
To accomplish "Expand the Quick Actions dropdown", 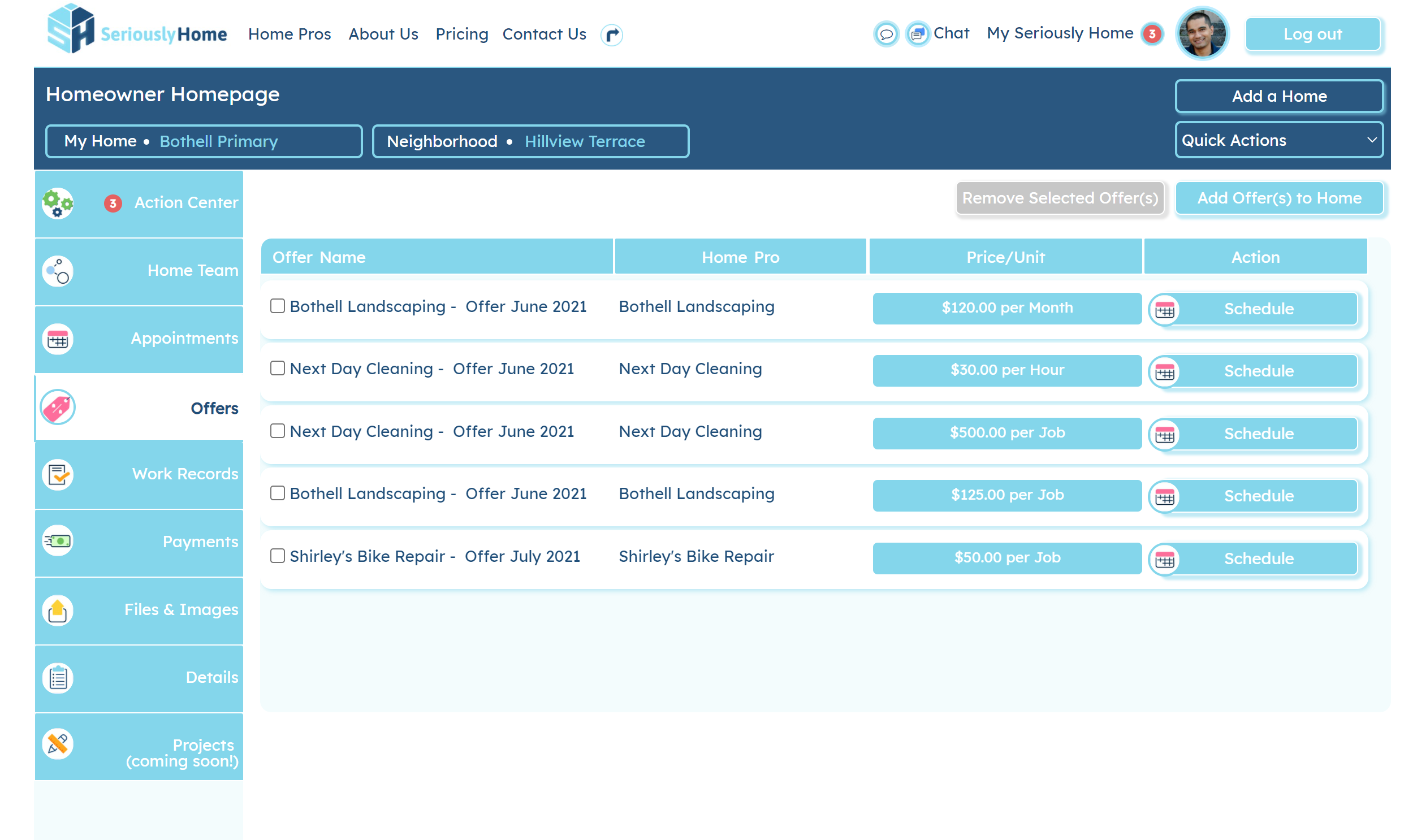I will [x=1279, y=140].
